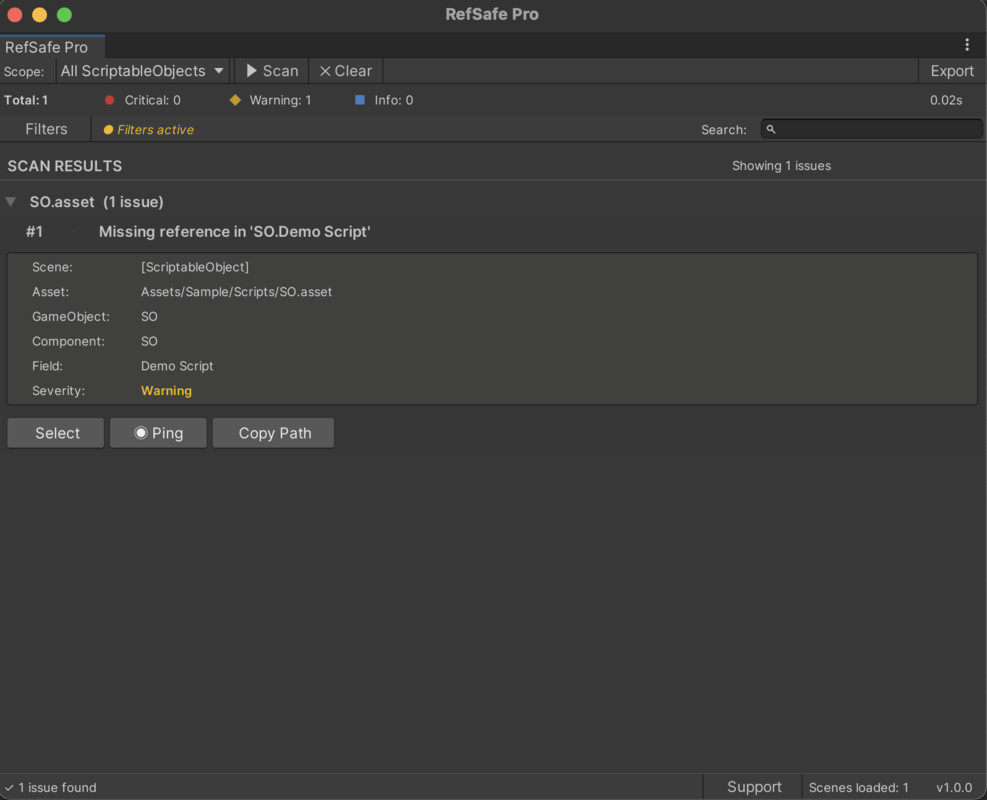This screenshot has width=987, height=800.
Task: Click the Filters active label
Action: (x=155, y=130)
